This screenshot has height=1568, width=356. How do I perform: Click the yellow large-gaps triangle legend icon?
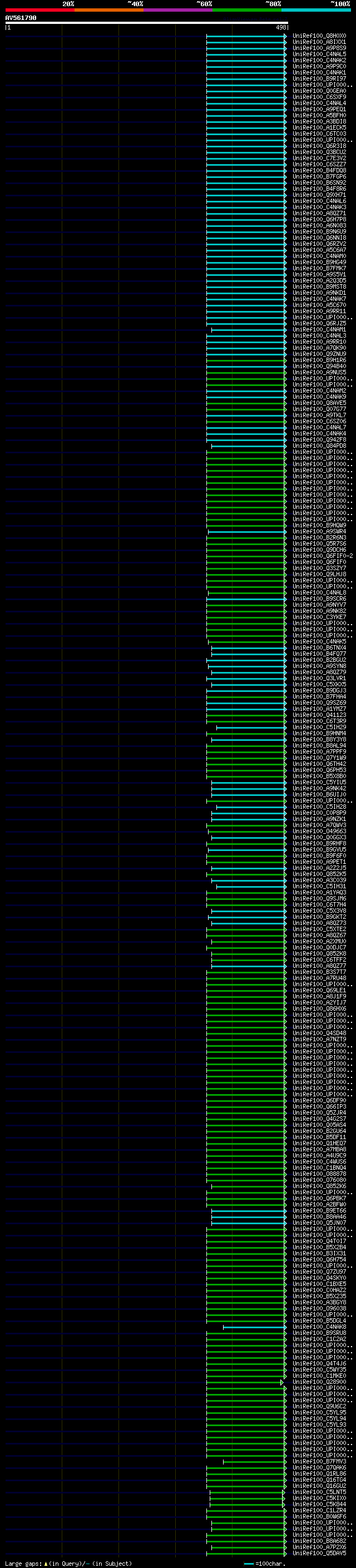(x=46, y=1563)
